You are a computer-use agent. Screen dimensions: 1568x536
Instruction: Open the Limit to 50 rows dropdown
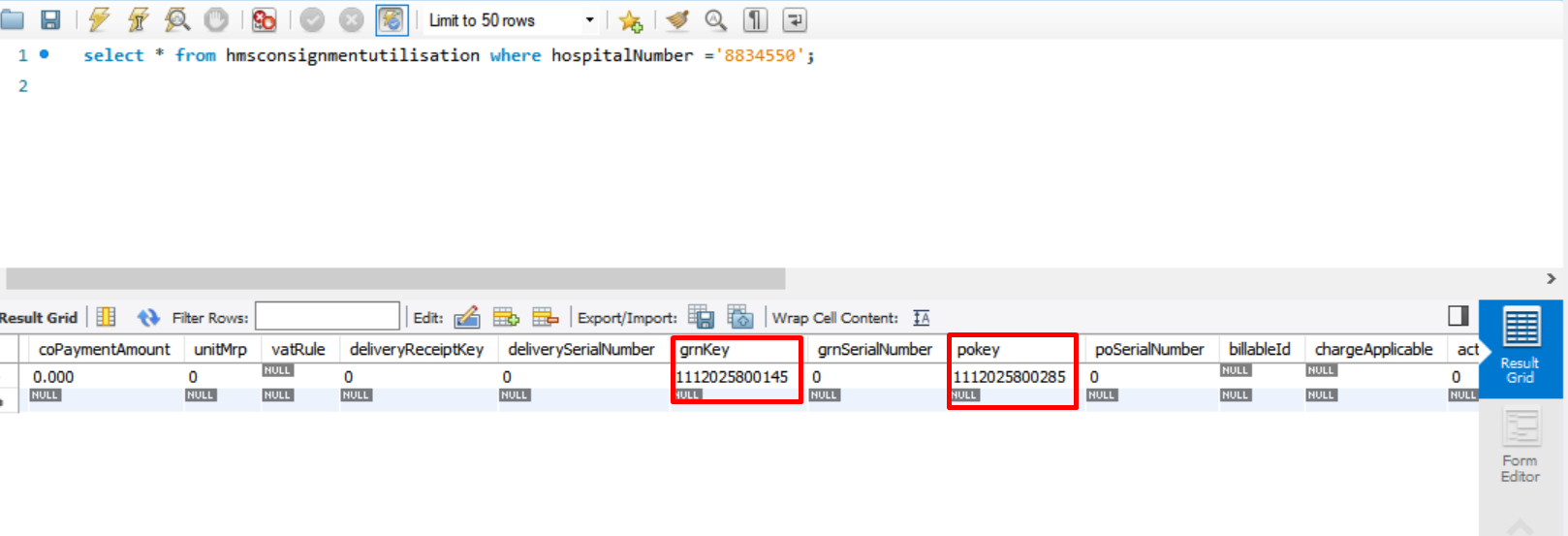[589, 20]
